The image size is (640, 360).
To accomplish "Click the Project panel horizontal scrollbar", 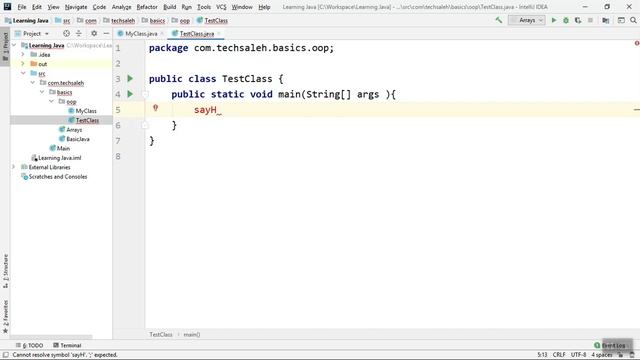I will [51, 337].
